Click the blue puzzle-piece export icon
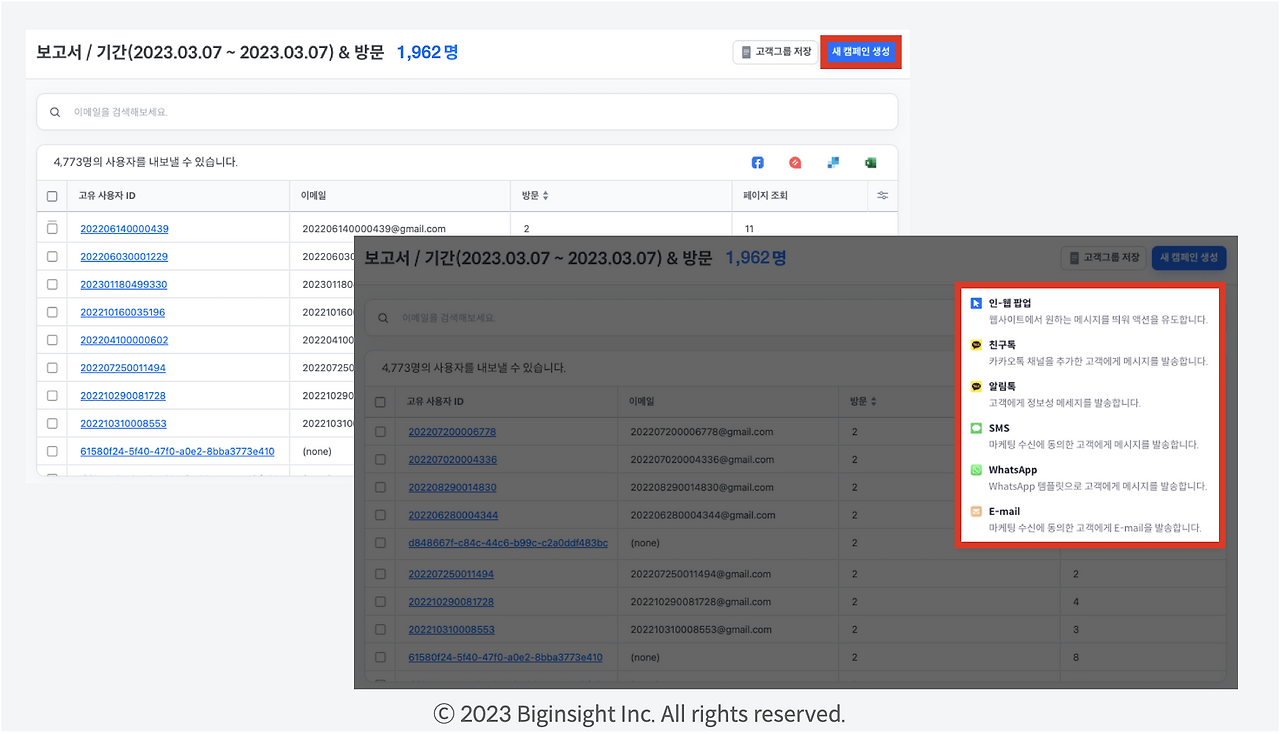The height and width of the screenshot is (734, 1280). coord(833,162)
